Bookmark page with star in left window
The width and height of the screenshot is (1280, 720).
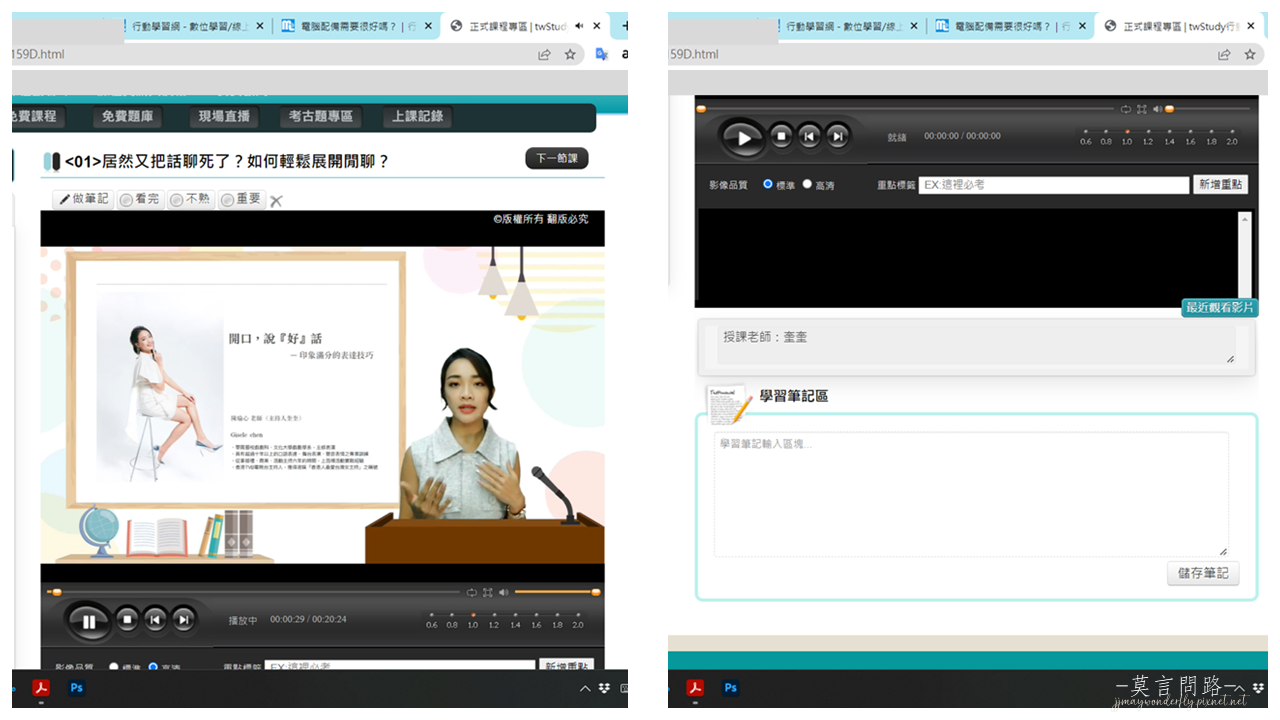pos(570,54)
